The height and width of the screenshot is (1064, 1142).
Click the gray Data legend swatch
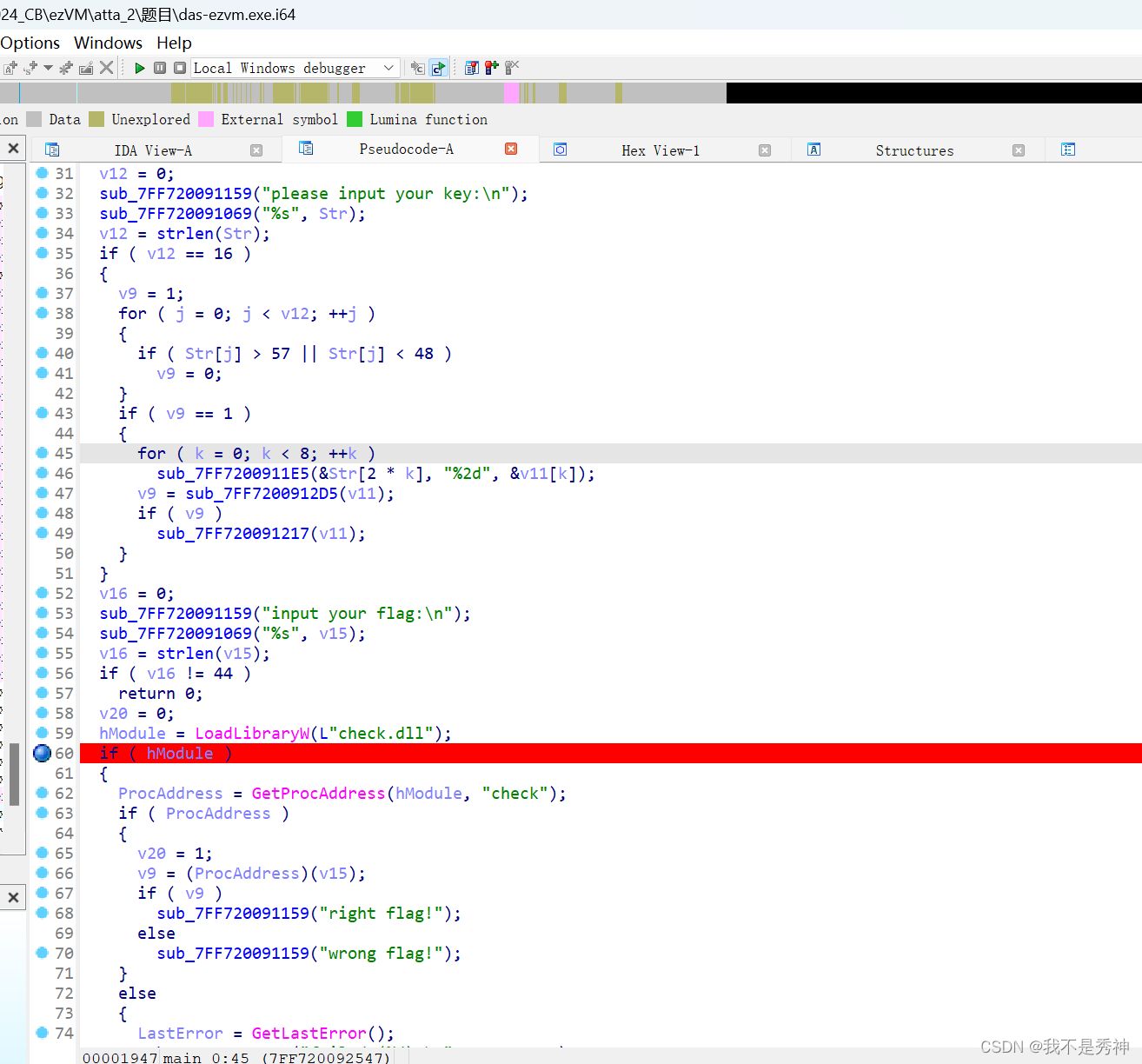coord(34,119)
